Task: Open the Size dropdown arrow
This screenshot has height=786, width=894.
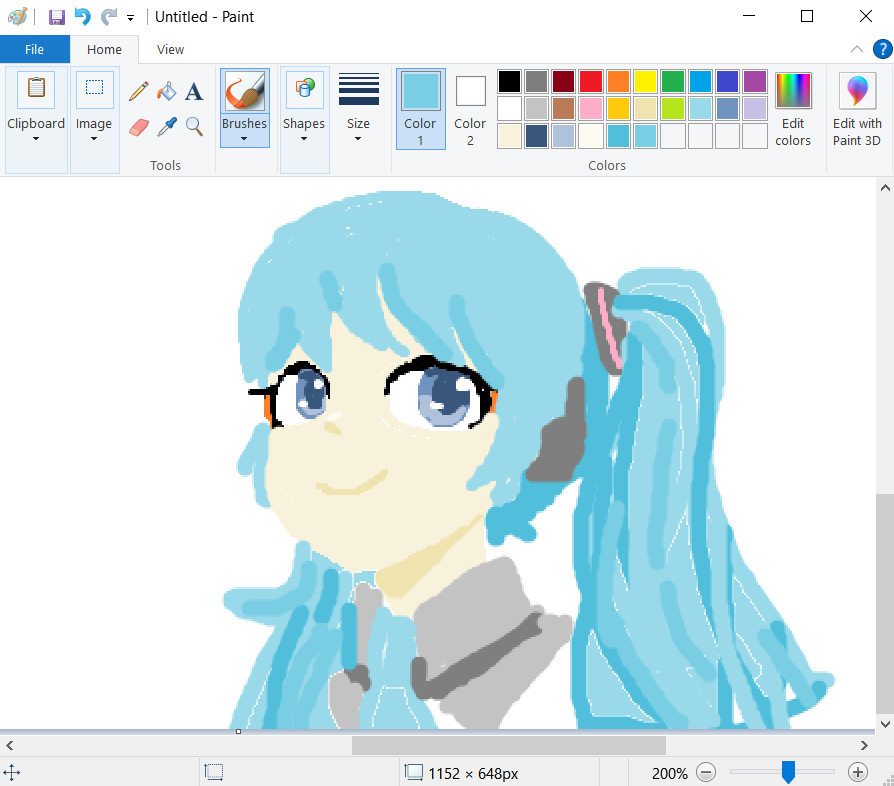Action: point(358,139)
